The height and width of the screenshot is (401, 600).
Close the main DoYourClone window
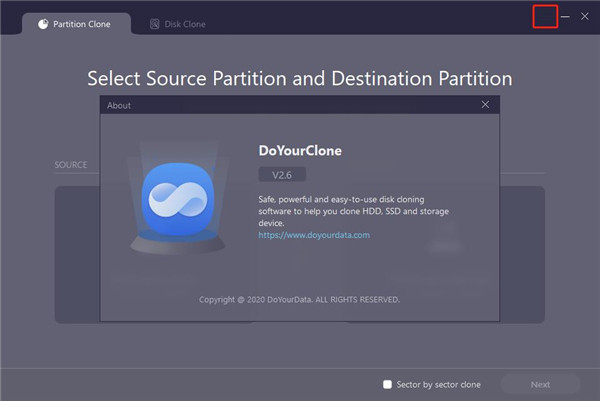pos(585,17)
